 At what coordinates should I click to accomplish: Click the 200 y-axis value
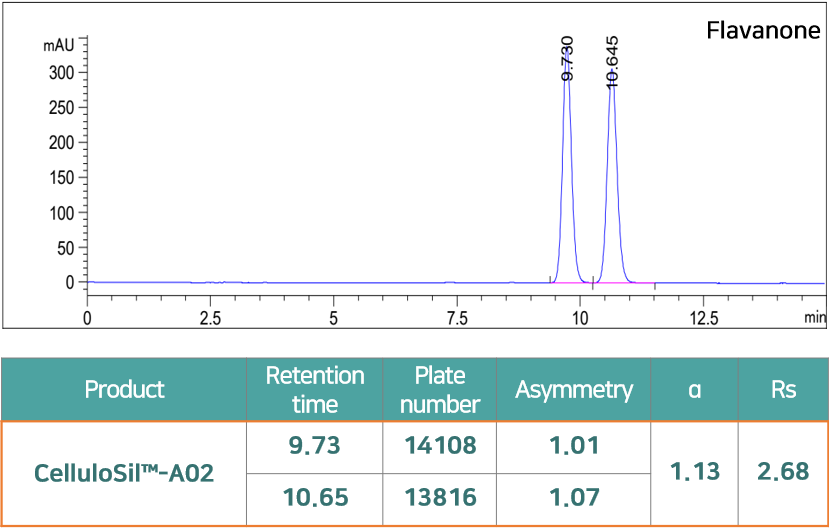click(62, 142)
